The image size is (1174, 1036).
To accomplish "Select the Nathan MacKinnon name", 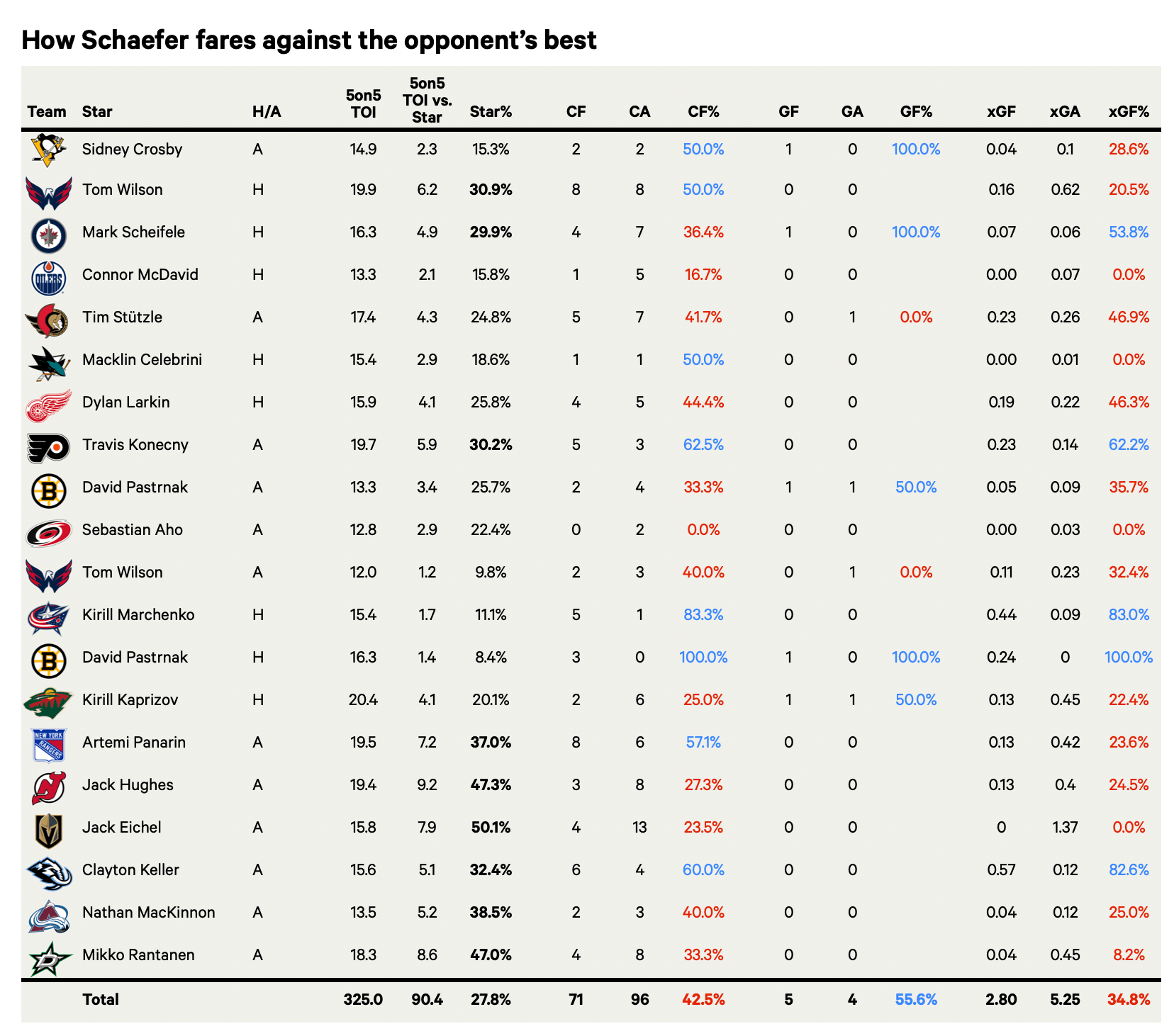I will coord(149,913).
